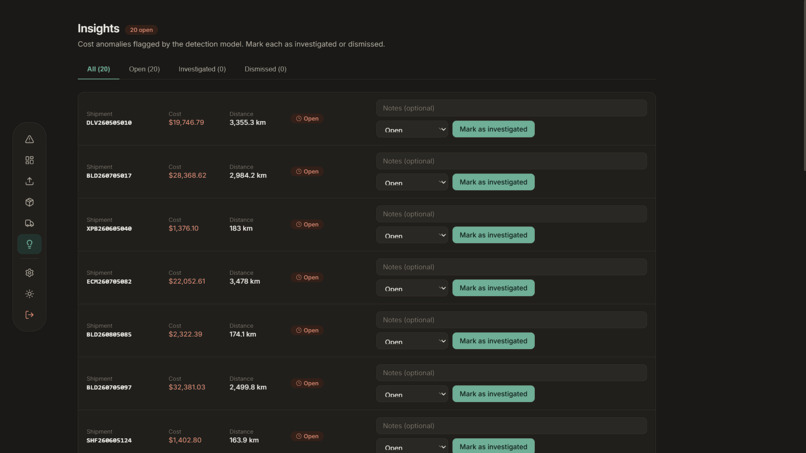This screenshot has height=453, width=806.
Task: Mark shipment BLD260705017 as investigated
Action: coord(493,182)
